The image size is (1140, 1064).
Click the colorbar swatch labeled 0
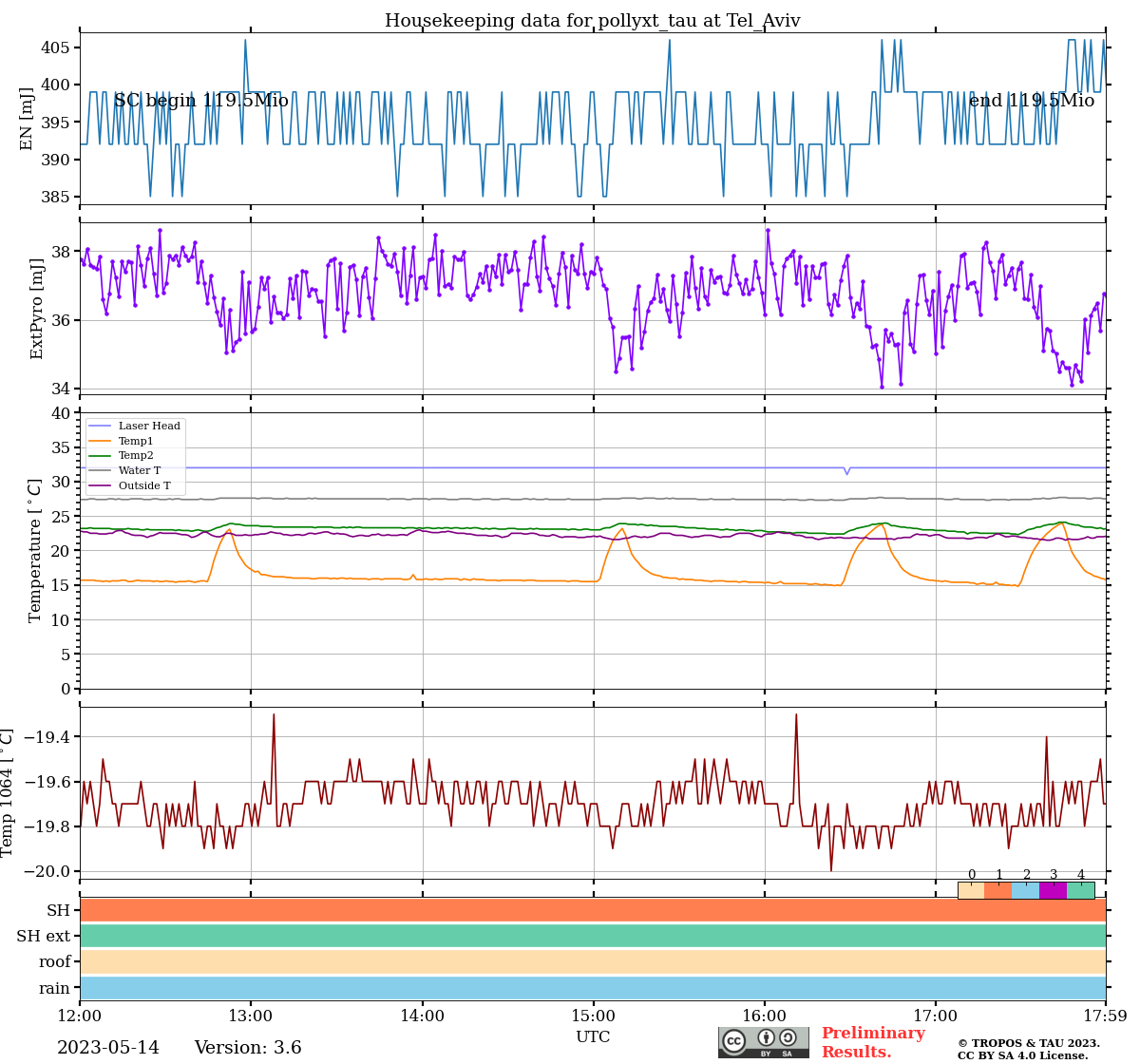[x=971, y=890]
